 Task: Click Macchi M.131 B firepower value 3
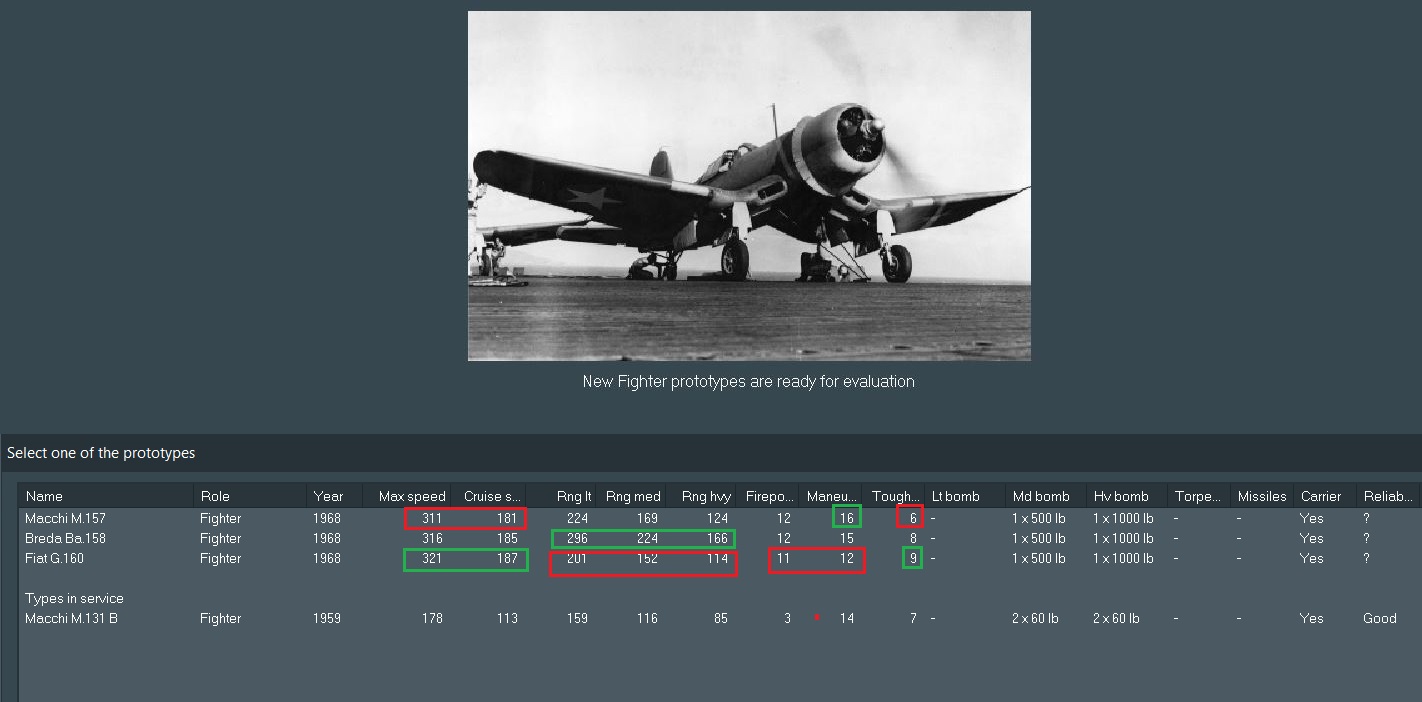787,619
